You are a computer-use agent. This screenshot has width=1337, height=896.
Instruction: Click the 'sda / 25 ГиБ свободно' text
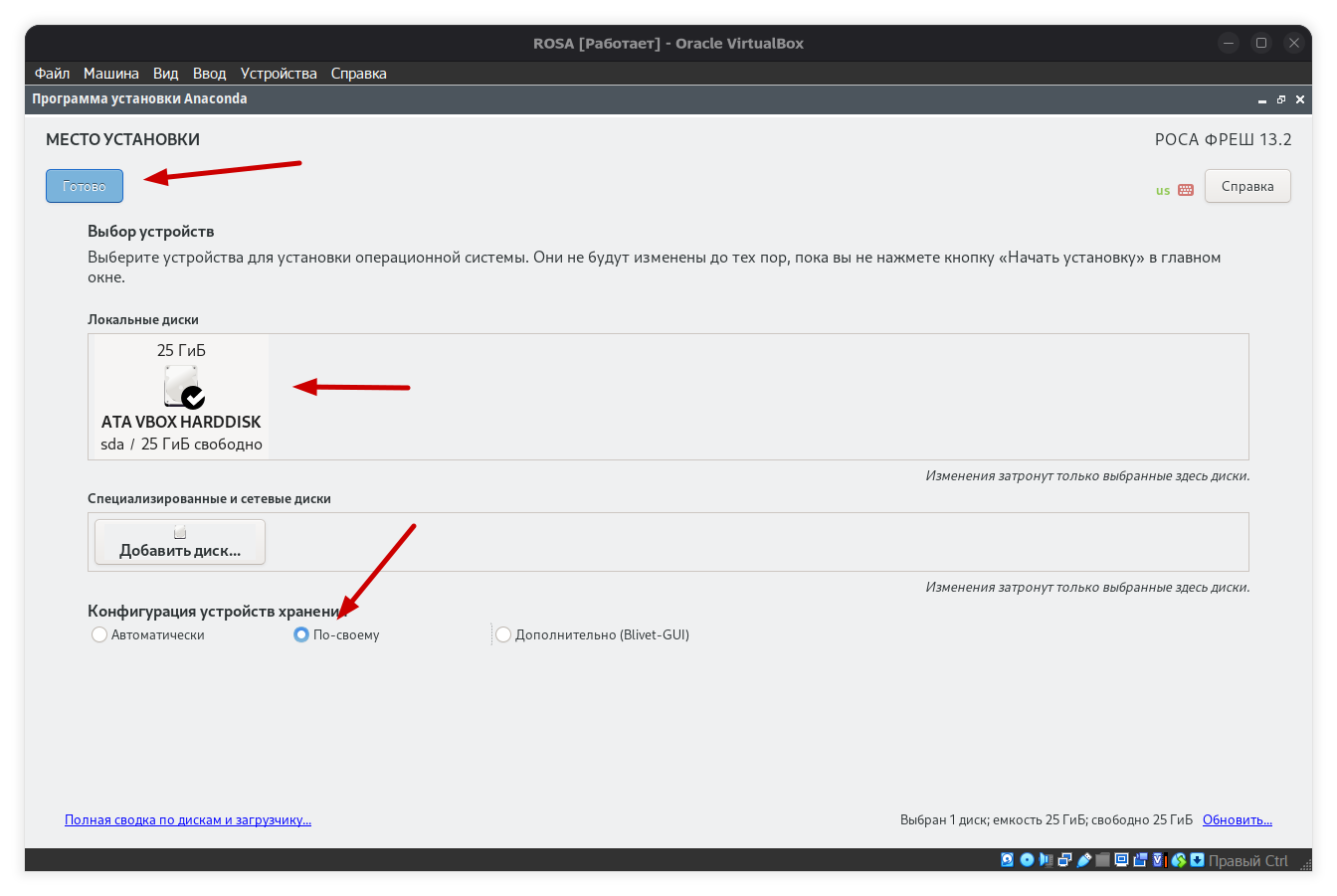click(x=181, y=445)
